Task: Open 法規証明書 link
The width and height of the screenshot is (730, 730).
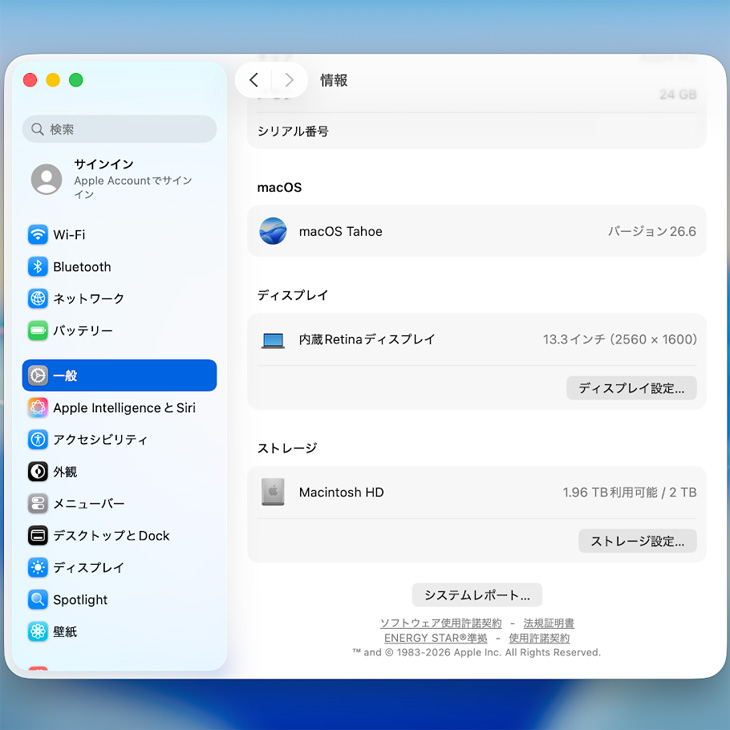Action: pos(548,623)
